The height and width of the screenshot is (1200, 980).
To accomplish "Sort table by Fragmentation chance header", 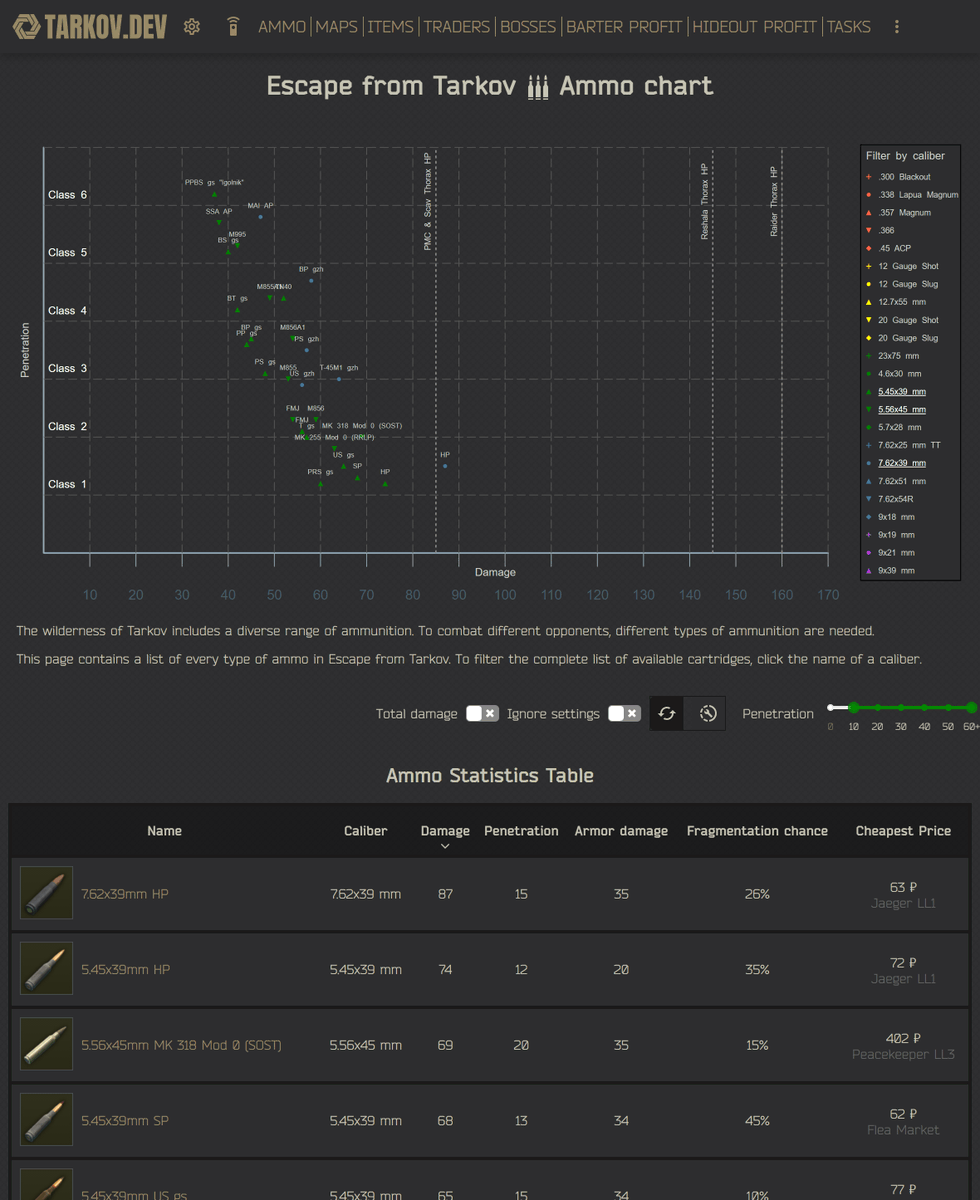I will point(757,831).
